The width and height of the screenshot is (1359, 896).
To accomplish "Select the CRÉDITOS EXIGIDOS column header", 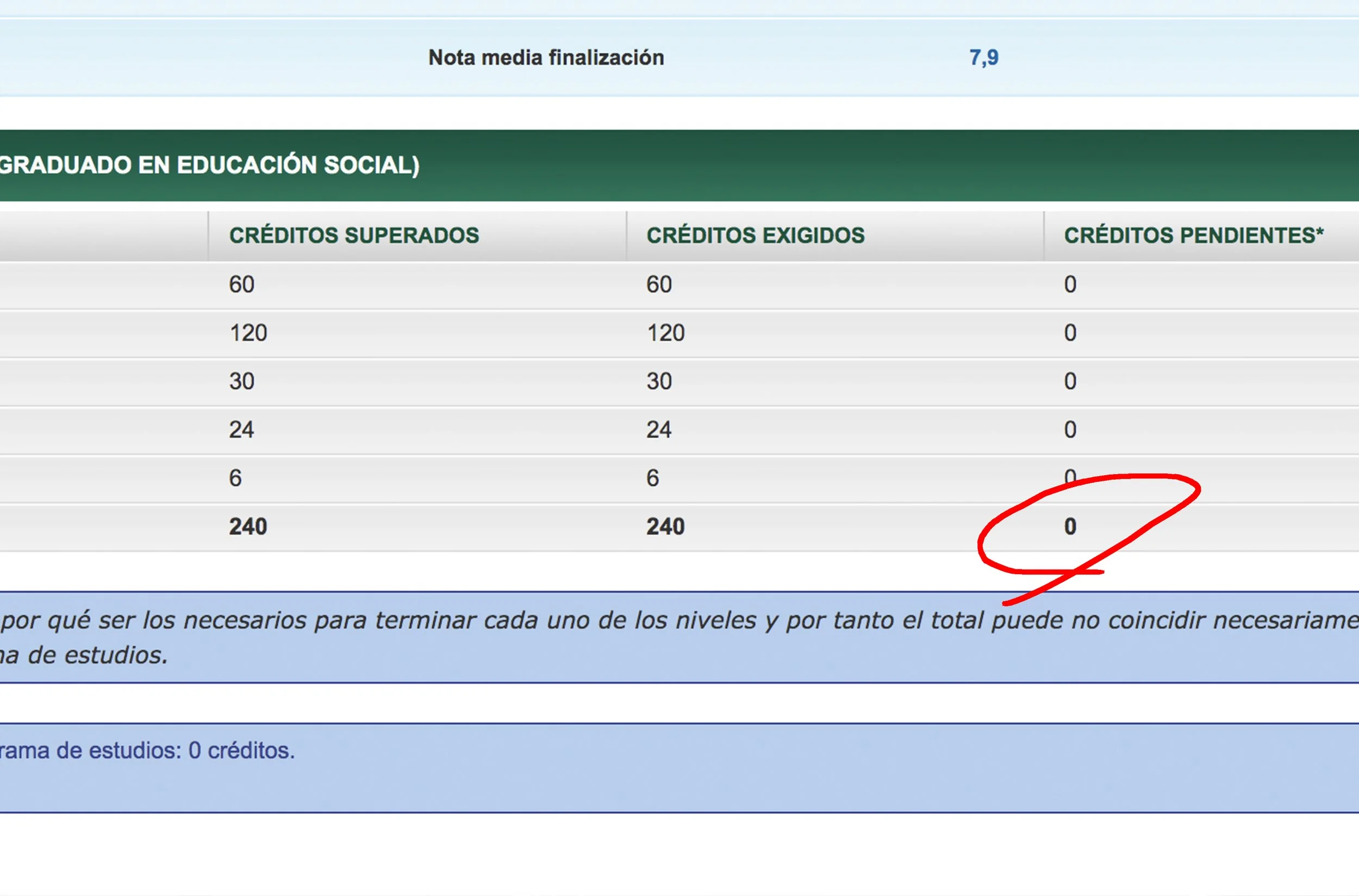I will (755, 235).
